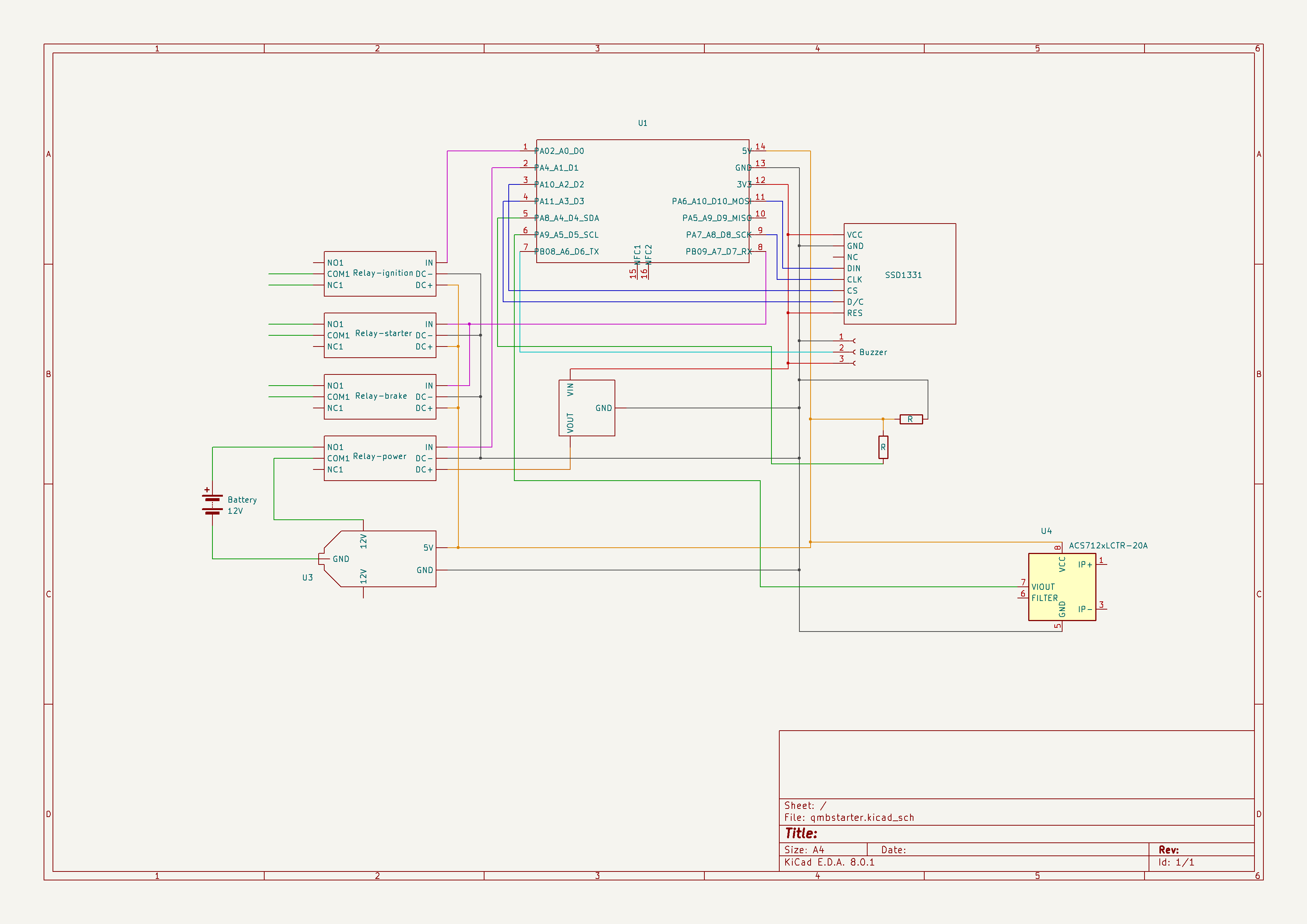The width and height of the screenshot is (1307, 924).
Task: Click the CS pin on SSD1331
Action: [852, 291]
